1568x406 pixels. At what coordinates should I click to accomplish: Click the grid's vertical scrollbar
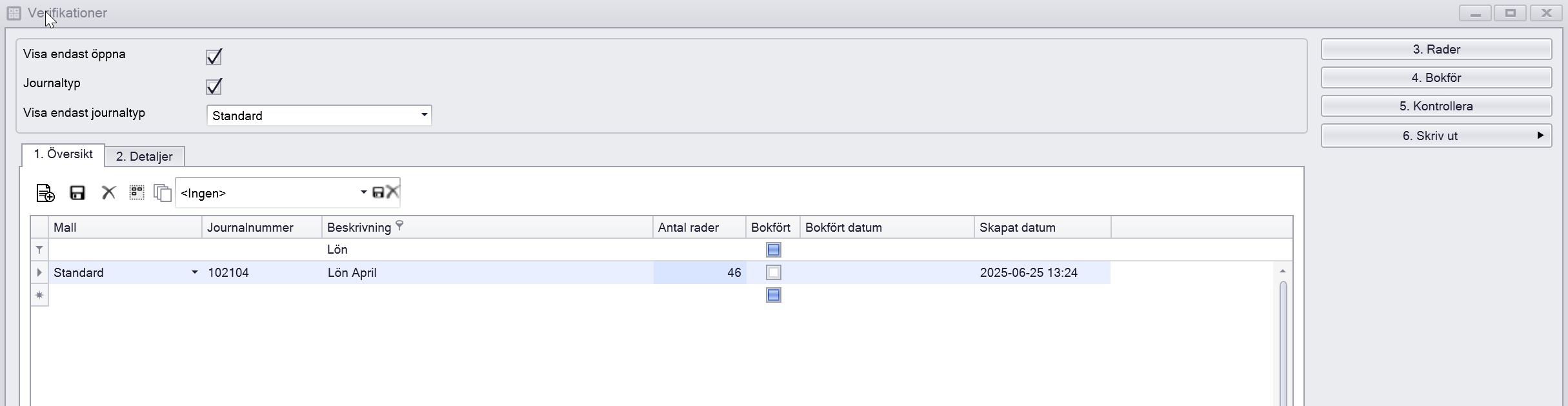point(1283,342)
